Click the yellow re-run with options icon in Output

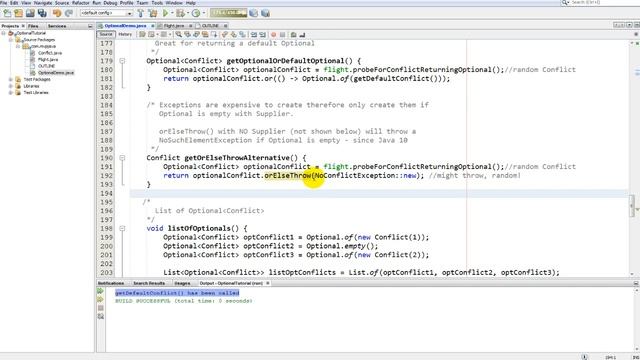(x=100, y=300)
